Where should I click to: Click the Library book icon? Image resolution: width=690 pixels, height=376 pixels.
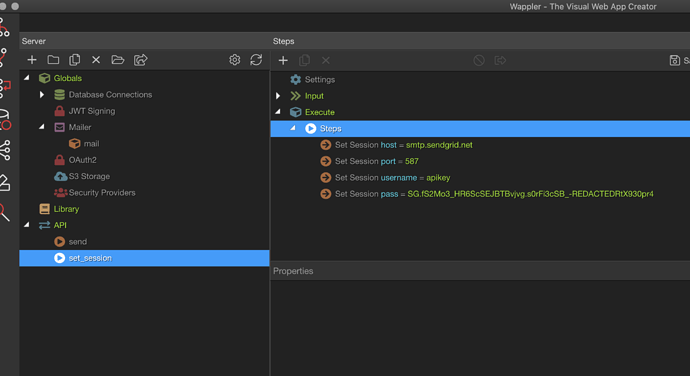coord(44,209)
